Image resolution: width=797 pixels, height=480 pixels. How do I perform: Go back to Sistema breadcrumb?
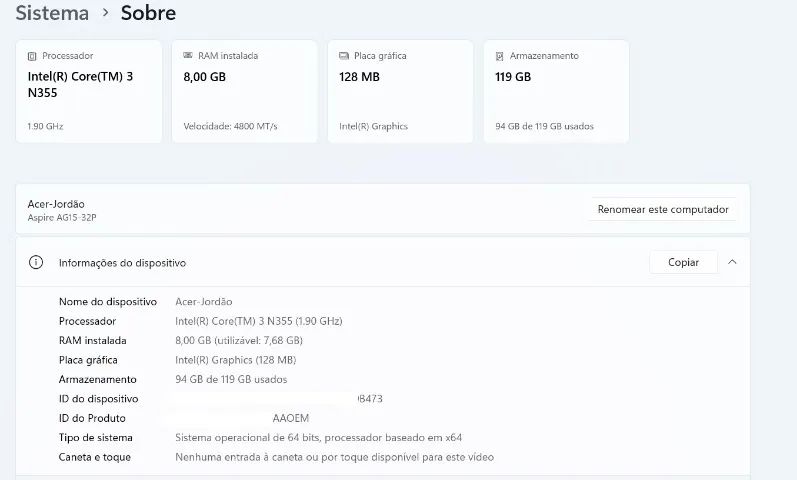tap(52, 13)
